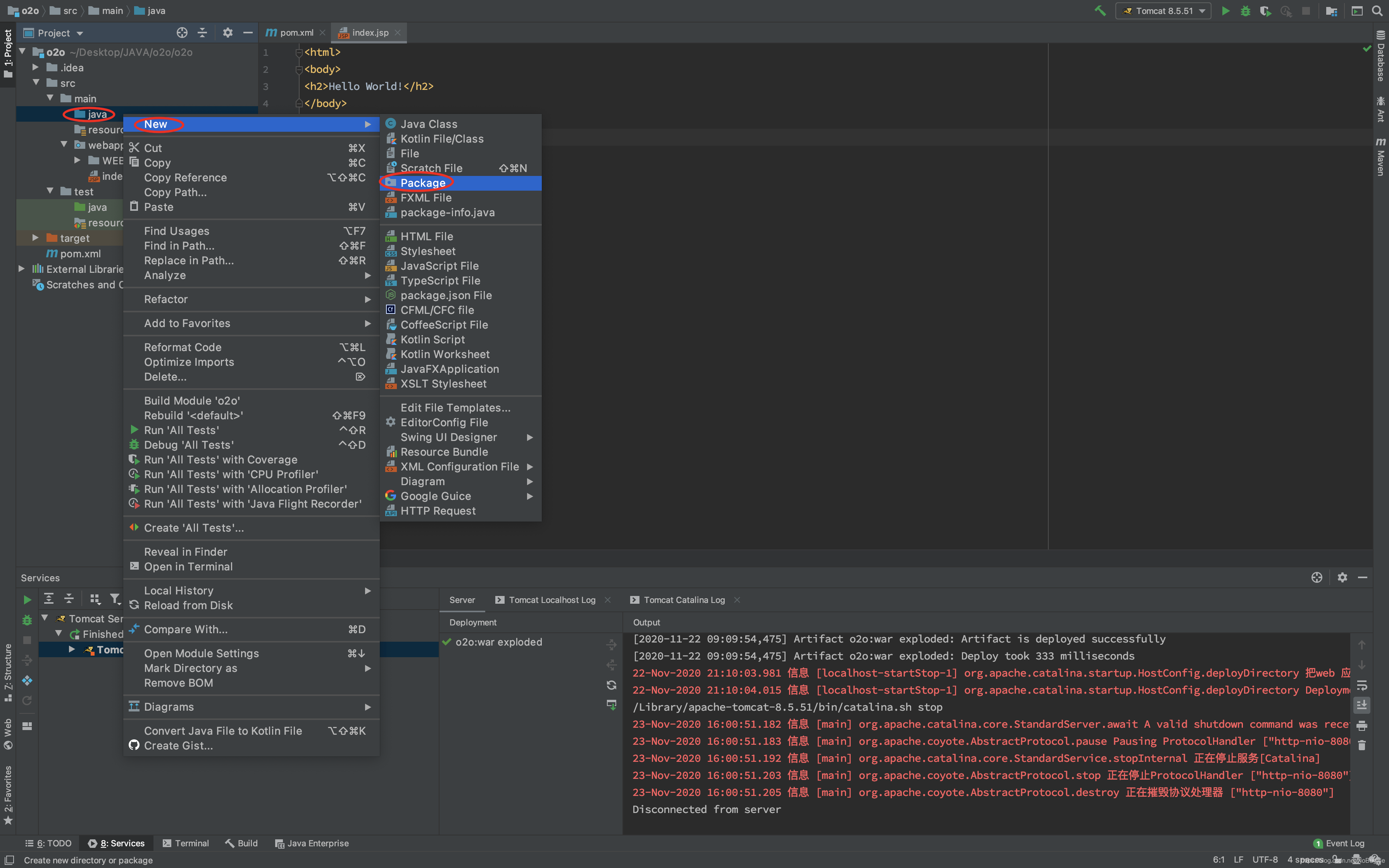The height and width of the screenshot is (868, 1389).
Task: Click the Build hammer icon in top toolbar
Action: pos(1100,11)
